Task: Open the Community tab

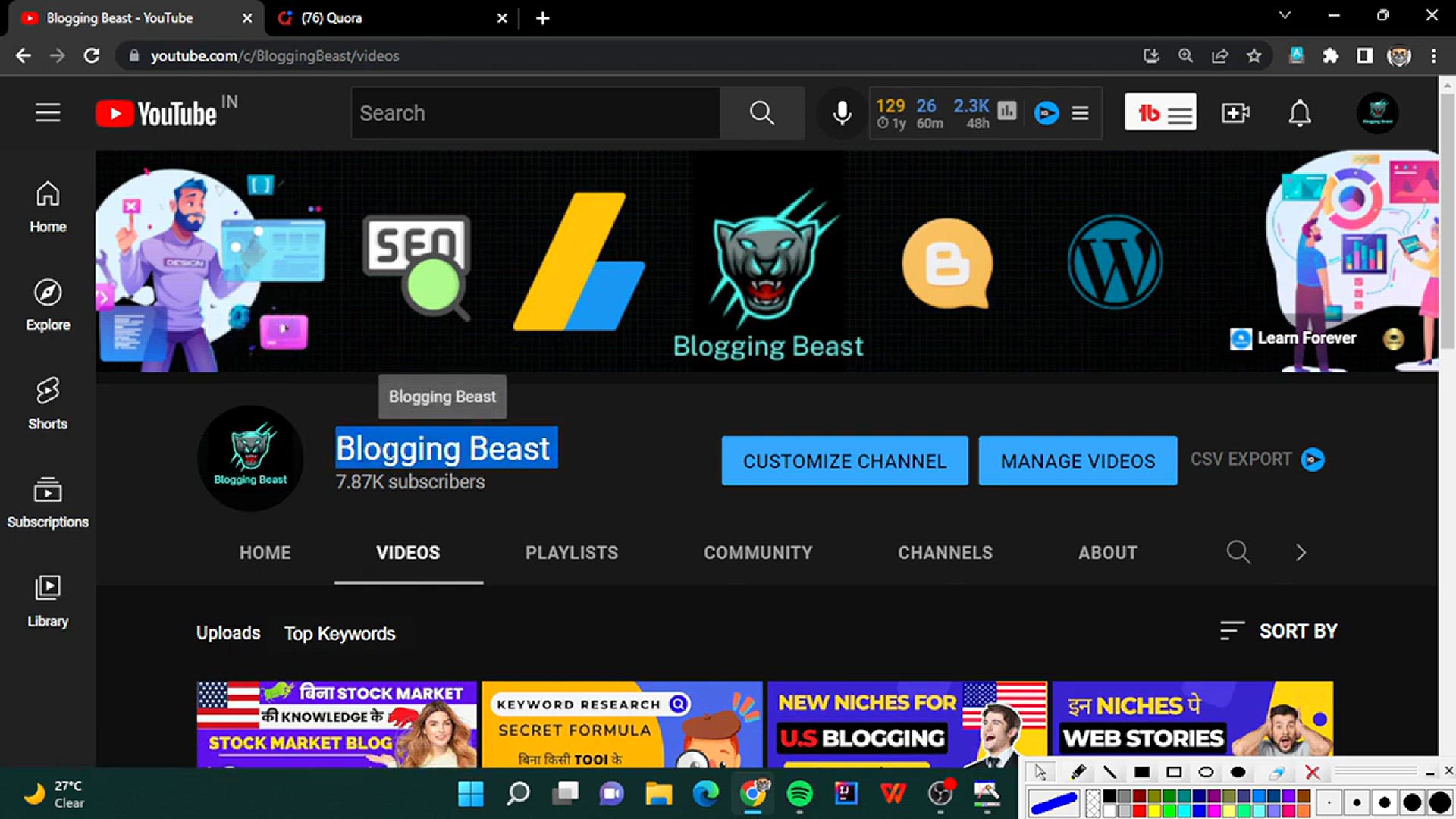Action: point(758,553)
